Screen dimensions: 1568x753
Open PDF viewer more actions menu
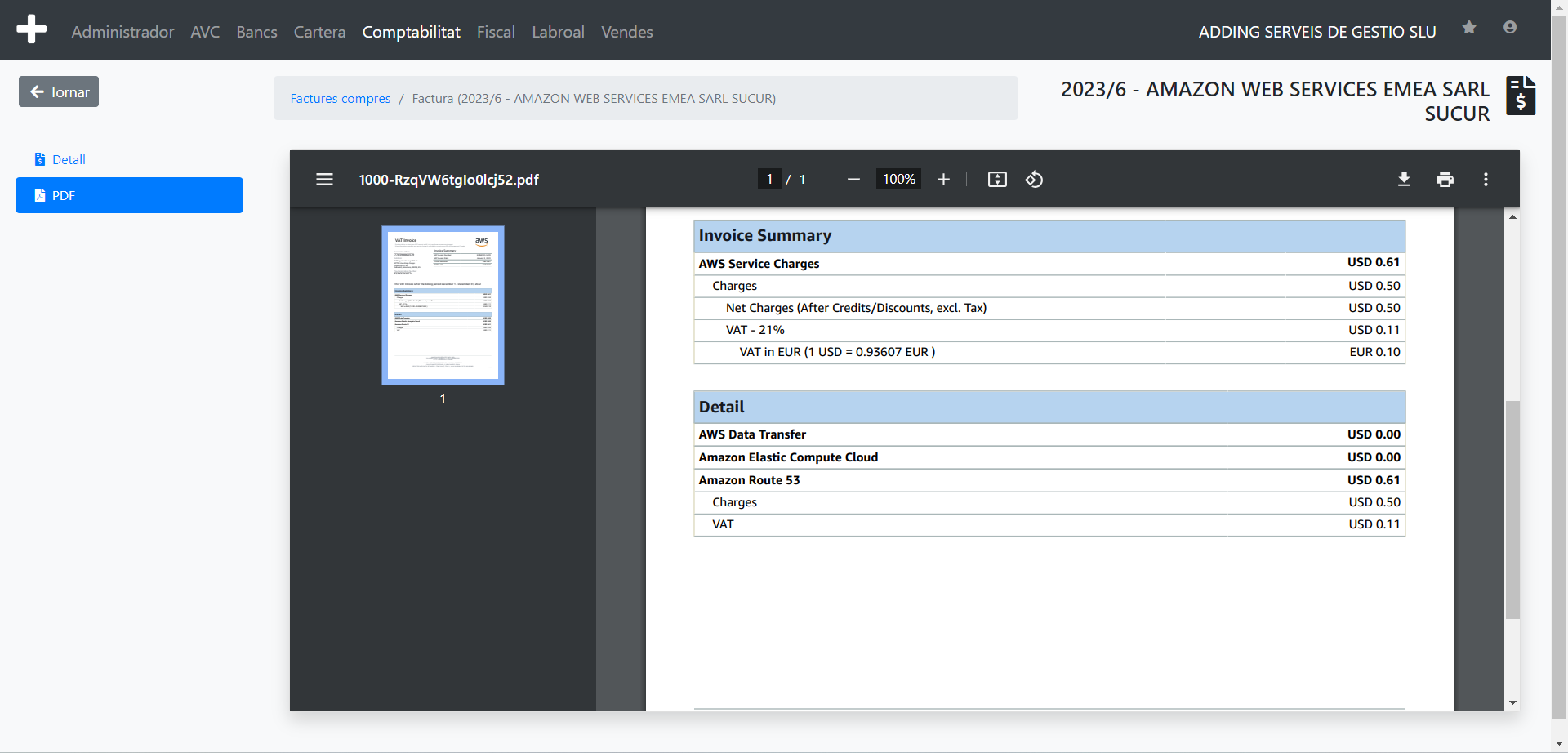coord(1486,179)
